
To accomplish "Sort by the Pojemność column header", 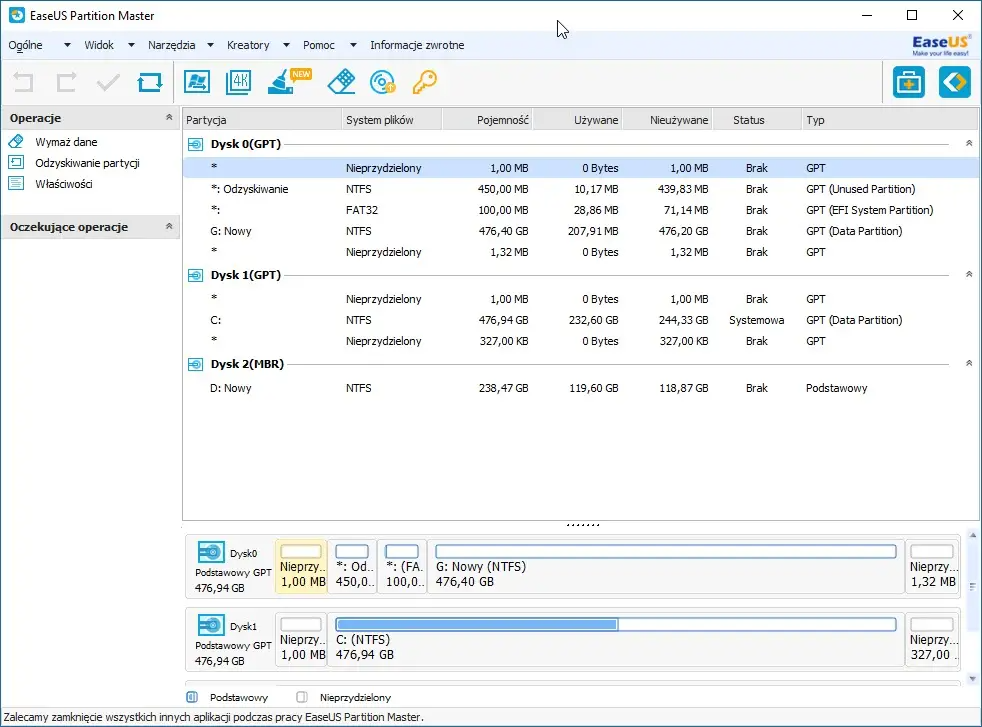I will (487, 120).
